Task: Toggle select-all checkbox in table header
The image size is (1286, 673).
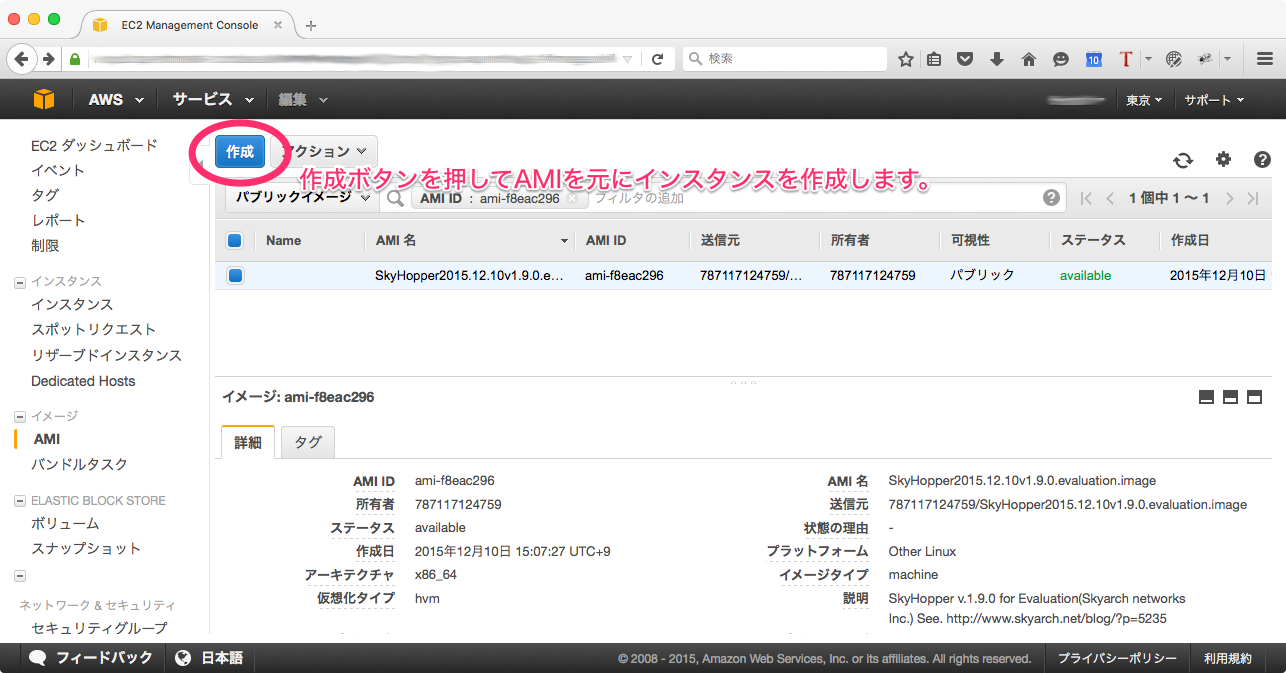Action: (234, 240)
